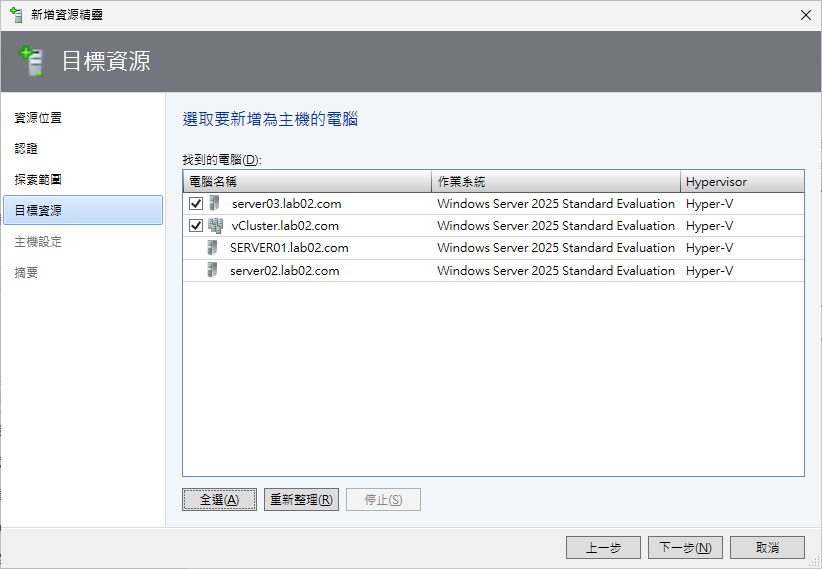Open the 探索範圍 wizard step
The height and width of the screenshot is (569, 822).
click(x=38, y=180)
